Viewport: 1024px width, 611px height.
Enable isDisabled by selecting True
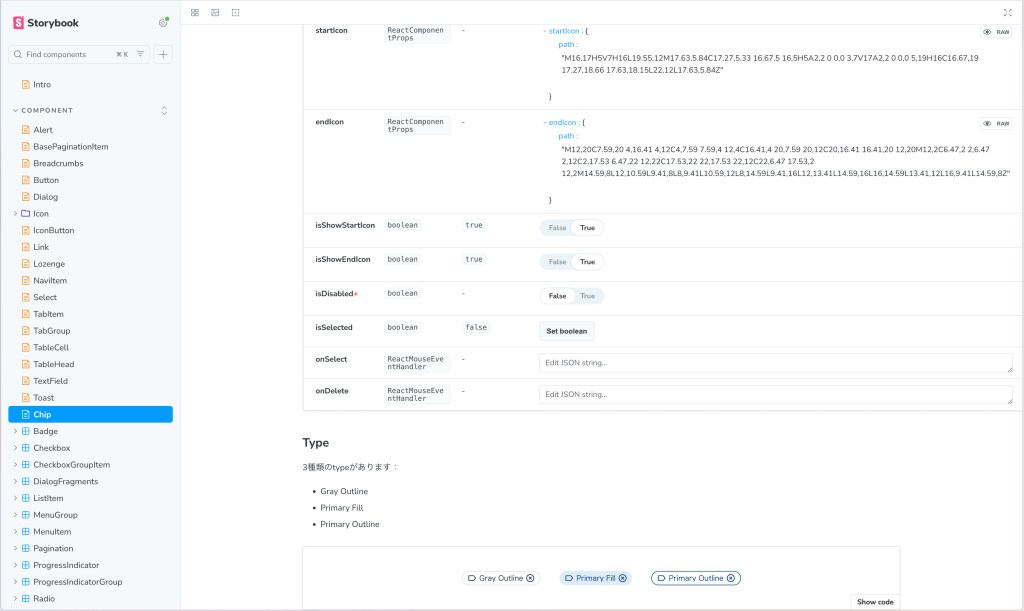(588, 295)
